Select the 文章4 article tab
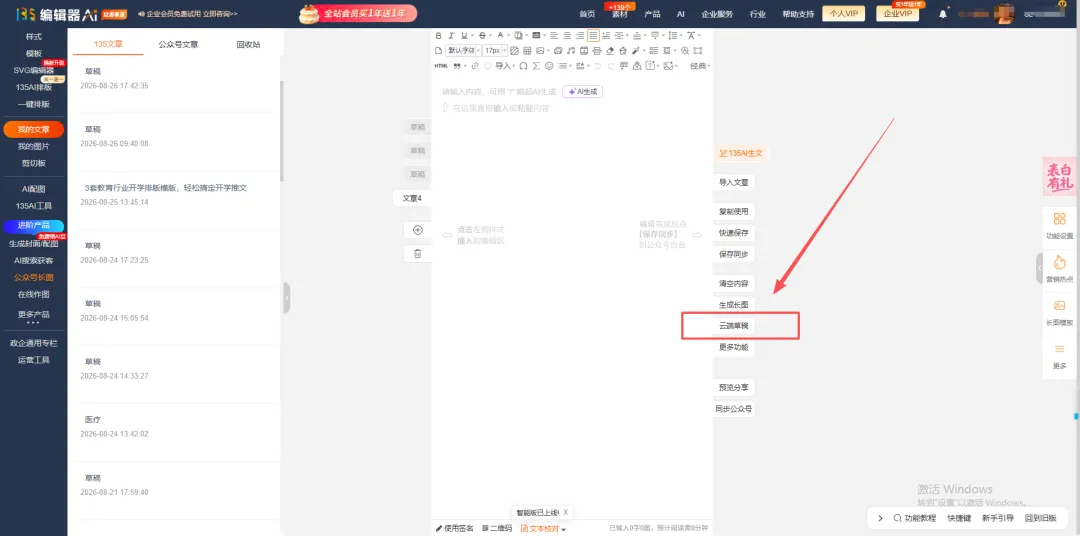1080x536 pixels. 412,198
